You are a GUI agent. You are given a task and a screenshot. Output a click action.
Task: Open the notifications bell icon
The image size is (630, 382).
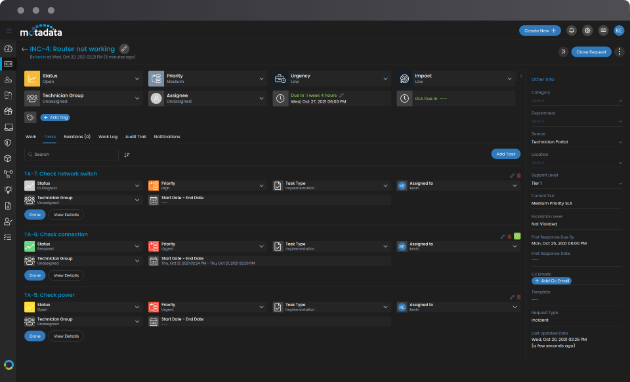point(571,31)
